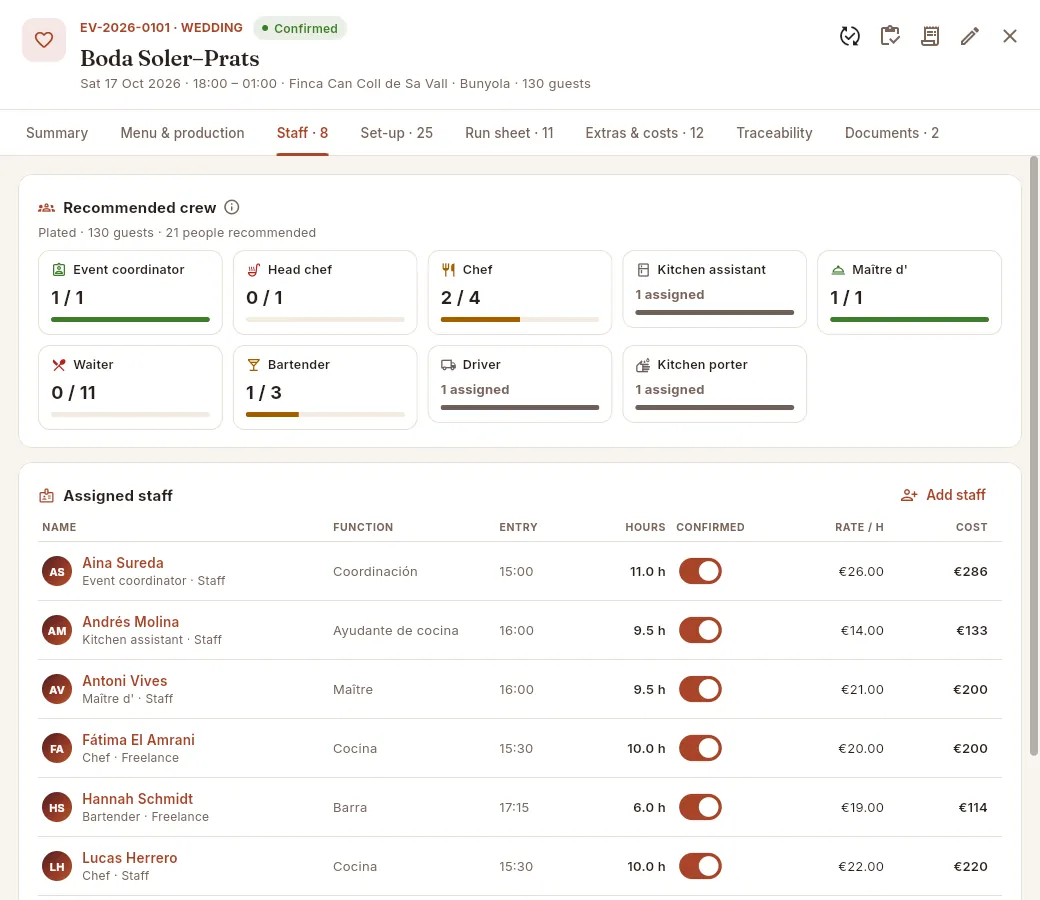Open Antoni Vives's profile link
1040x900 pixels.
[125, 680]
